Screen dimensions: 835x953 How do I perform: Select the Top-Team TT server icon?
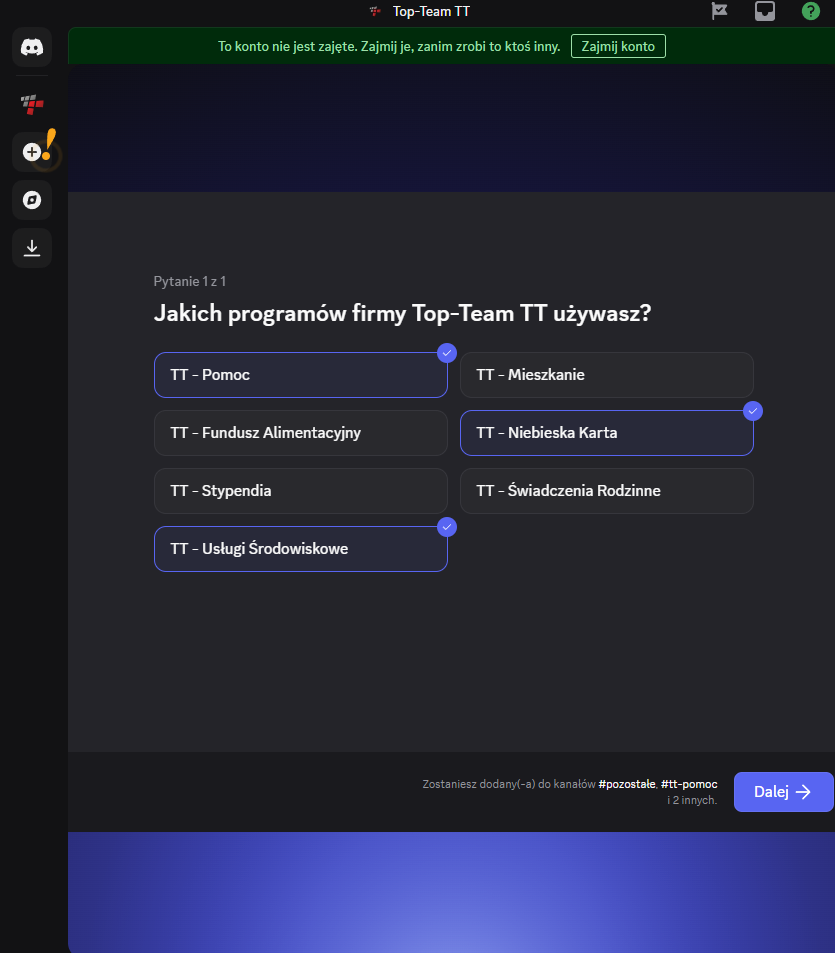[x=32, y=104]
